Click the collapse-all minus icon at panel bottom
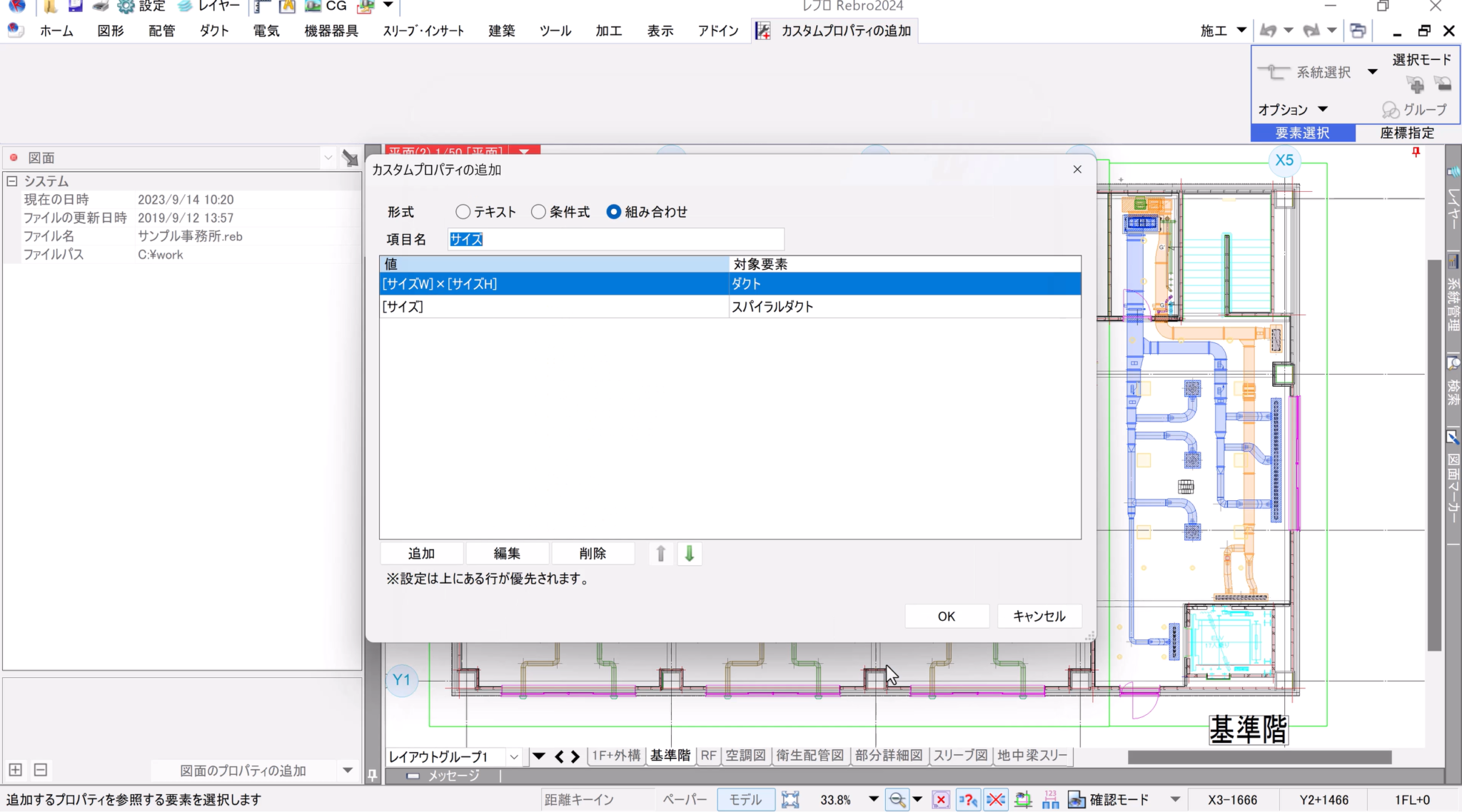The image size is (1462, 812). (41, 770)
